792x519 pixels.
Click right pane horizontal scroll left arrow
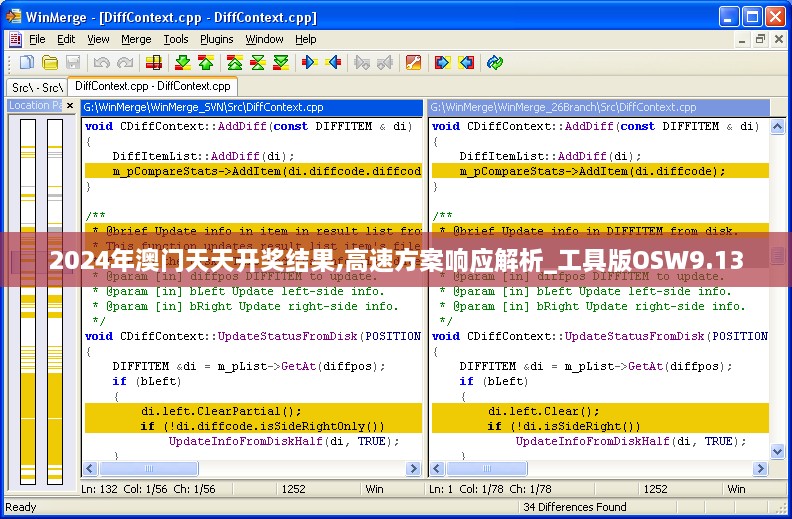pos(437,469)
